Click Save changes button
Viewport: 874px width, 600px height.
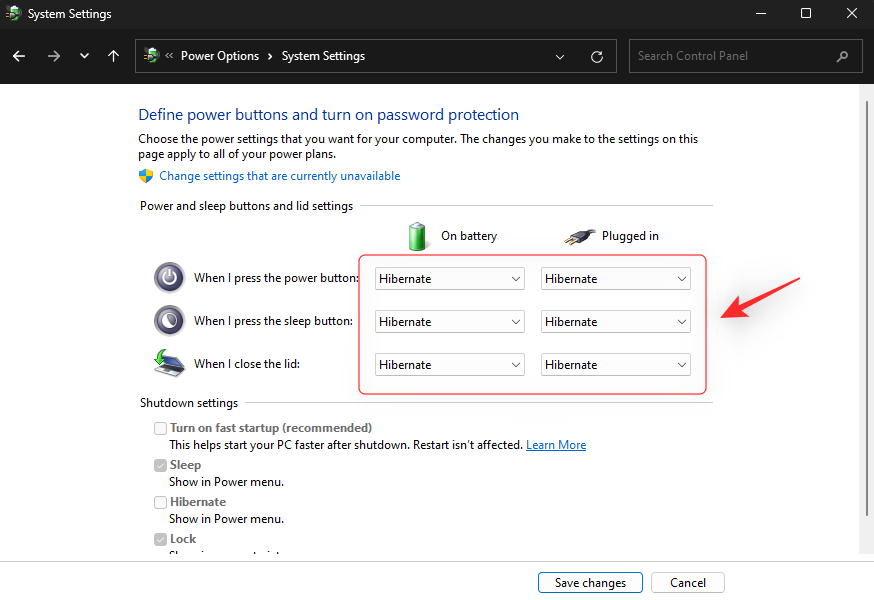point(590,583)
